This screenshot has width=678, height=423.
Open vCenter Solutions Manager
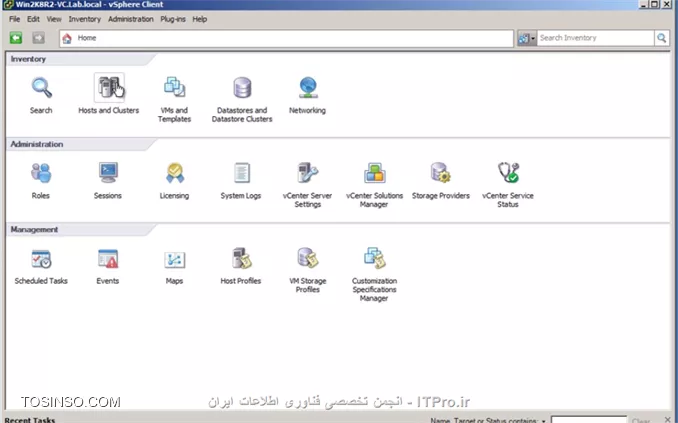pyautogui.click(x=374, y=173)
